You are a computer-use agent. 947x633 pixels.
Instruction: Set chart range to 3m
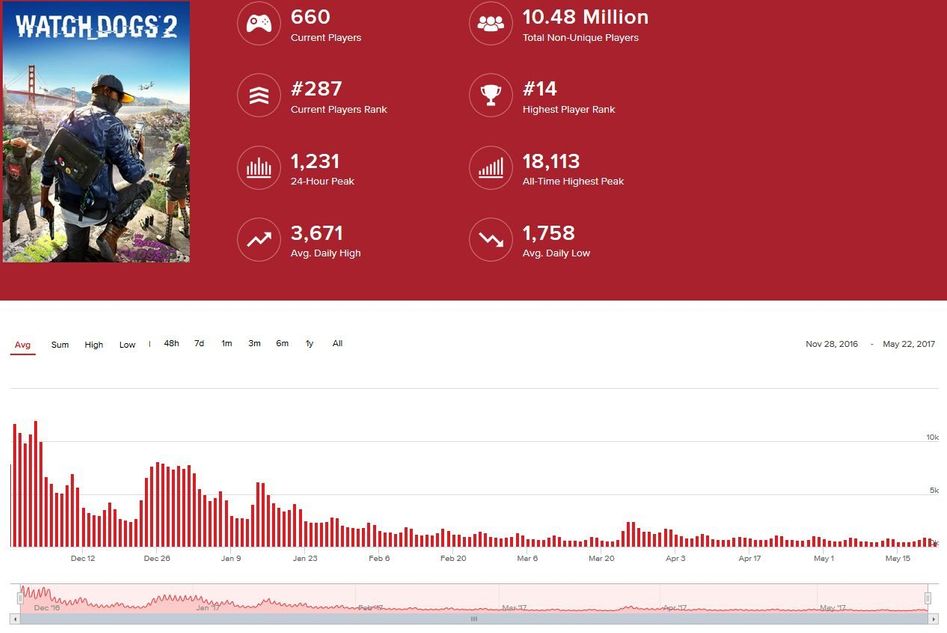pyautogui.click(x=254, y=343)
